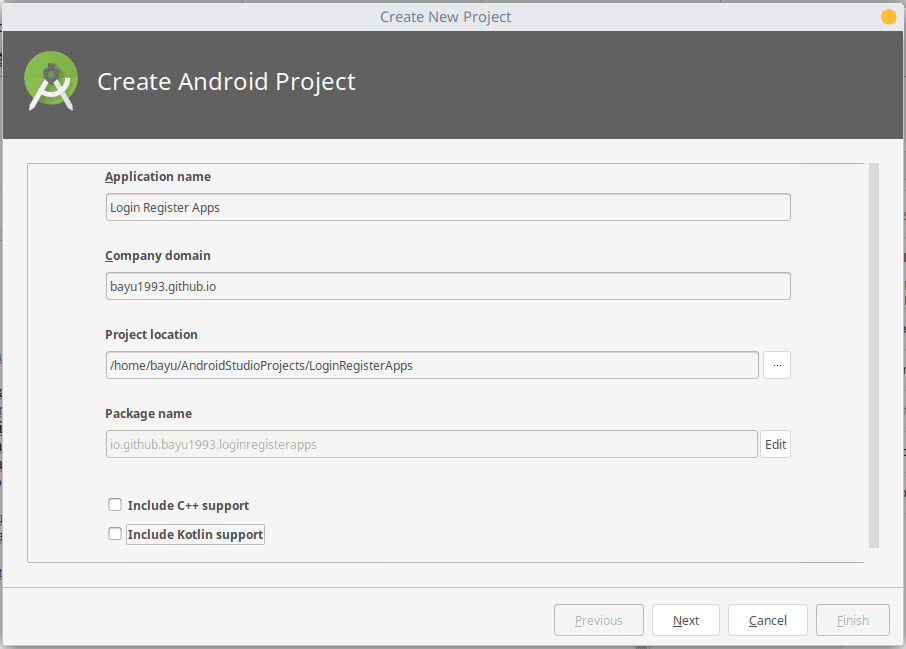Click the Next button
Screen dimensions: 906x649
(685, 620)
